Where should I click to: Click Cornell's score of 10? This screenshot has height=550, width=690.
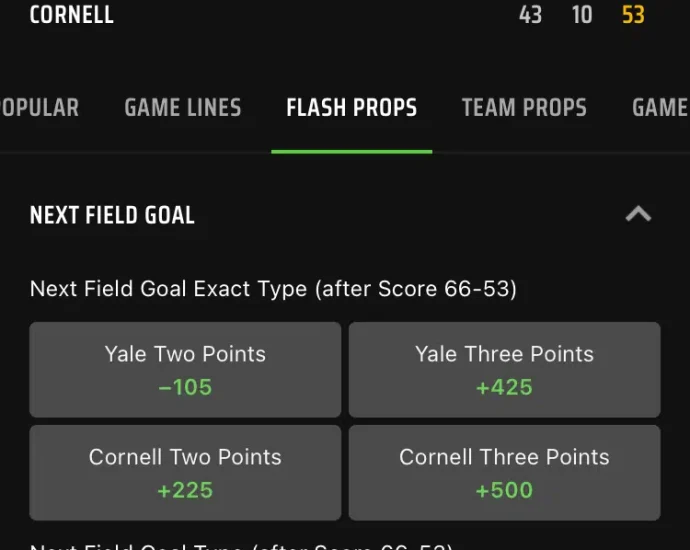pos(582,15)
